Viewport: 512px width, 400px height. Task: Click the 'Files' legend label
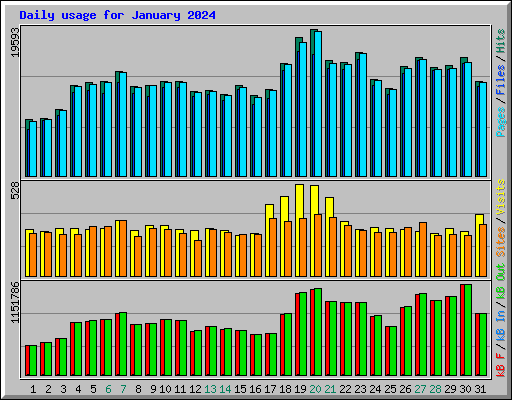click(501, 80)
